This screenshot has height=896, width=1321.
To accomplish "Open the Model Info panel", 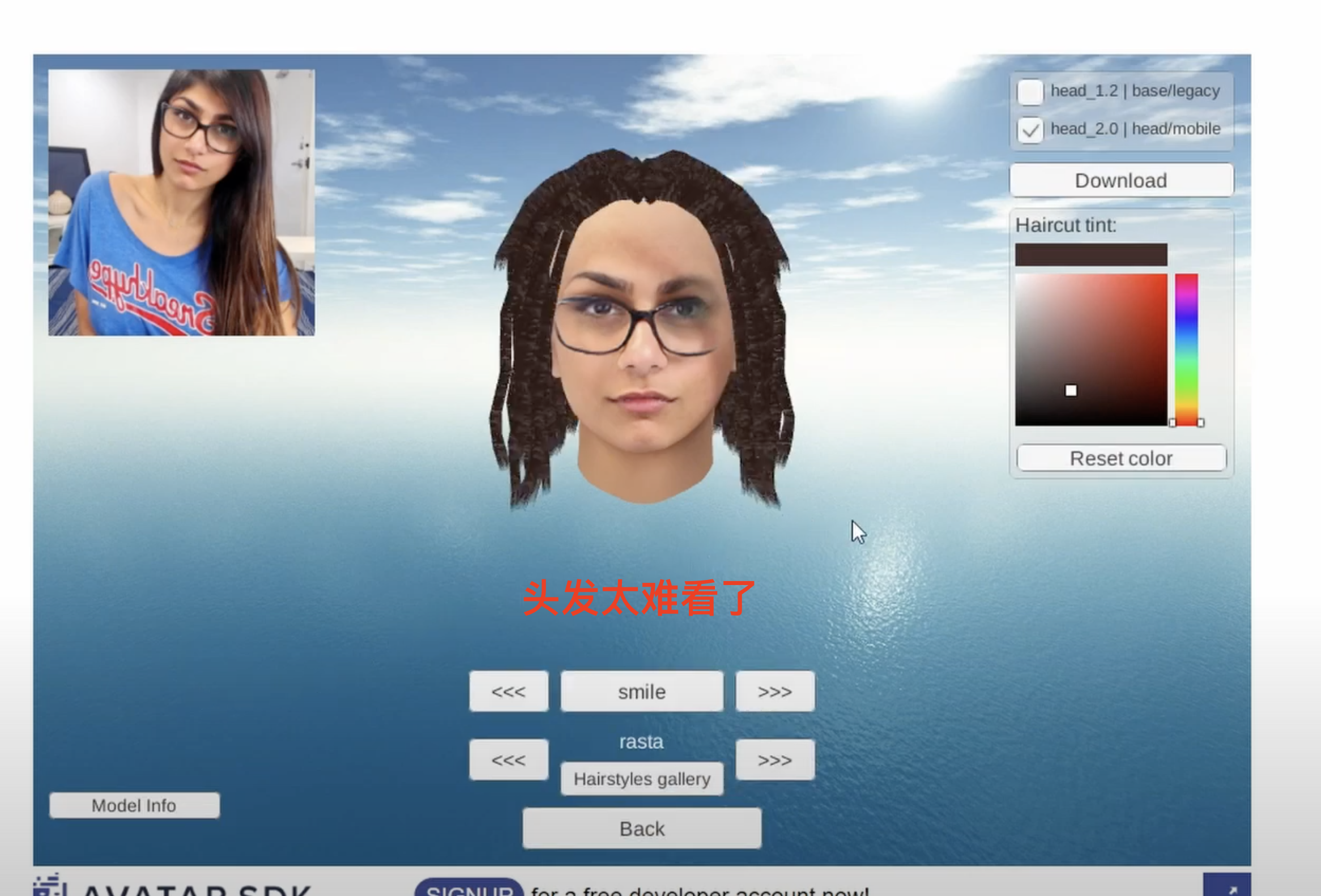I will [134, 805].
